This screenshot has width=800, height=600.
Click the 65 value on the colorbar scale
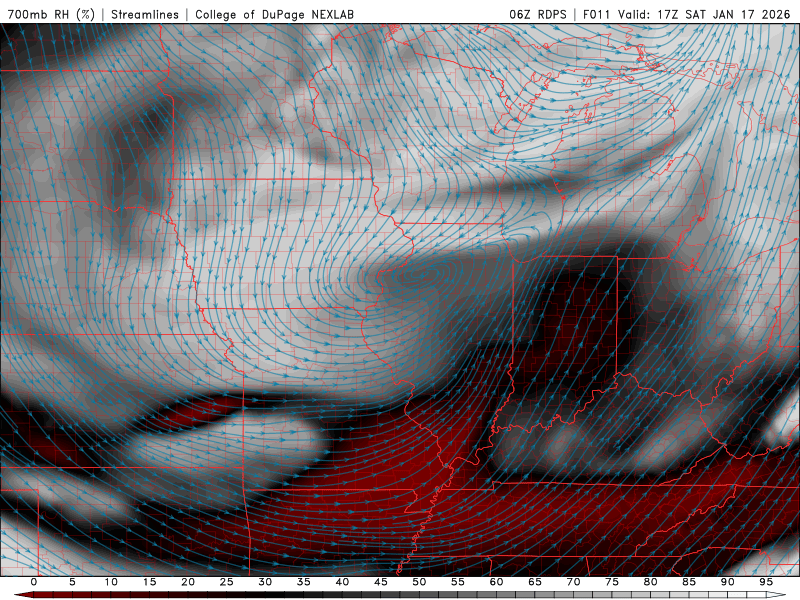[x=535, y=582]
